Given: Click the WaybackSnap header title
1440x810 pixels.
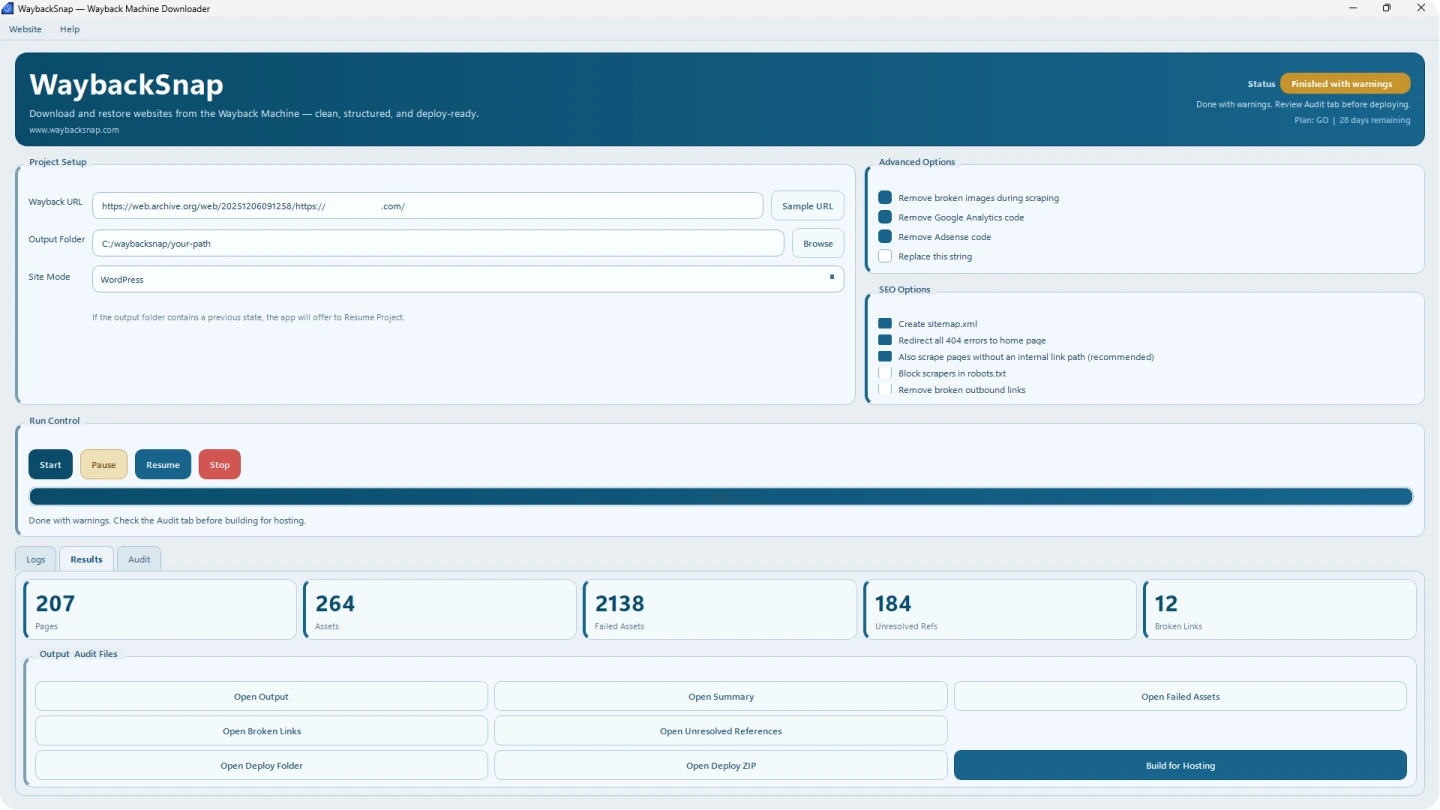Looking at the screenshot, I should (126, 84).
